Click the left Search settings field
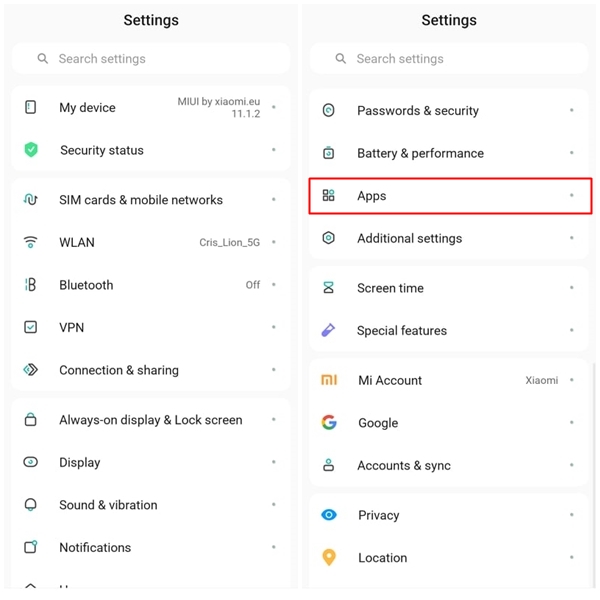The image size is (600, 600). click(151, 59)
